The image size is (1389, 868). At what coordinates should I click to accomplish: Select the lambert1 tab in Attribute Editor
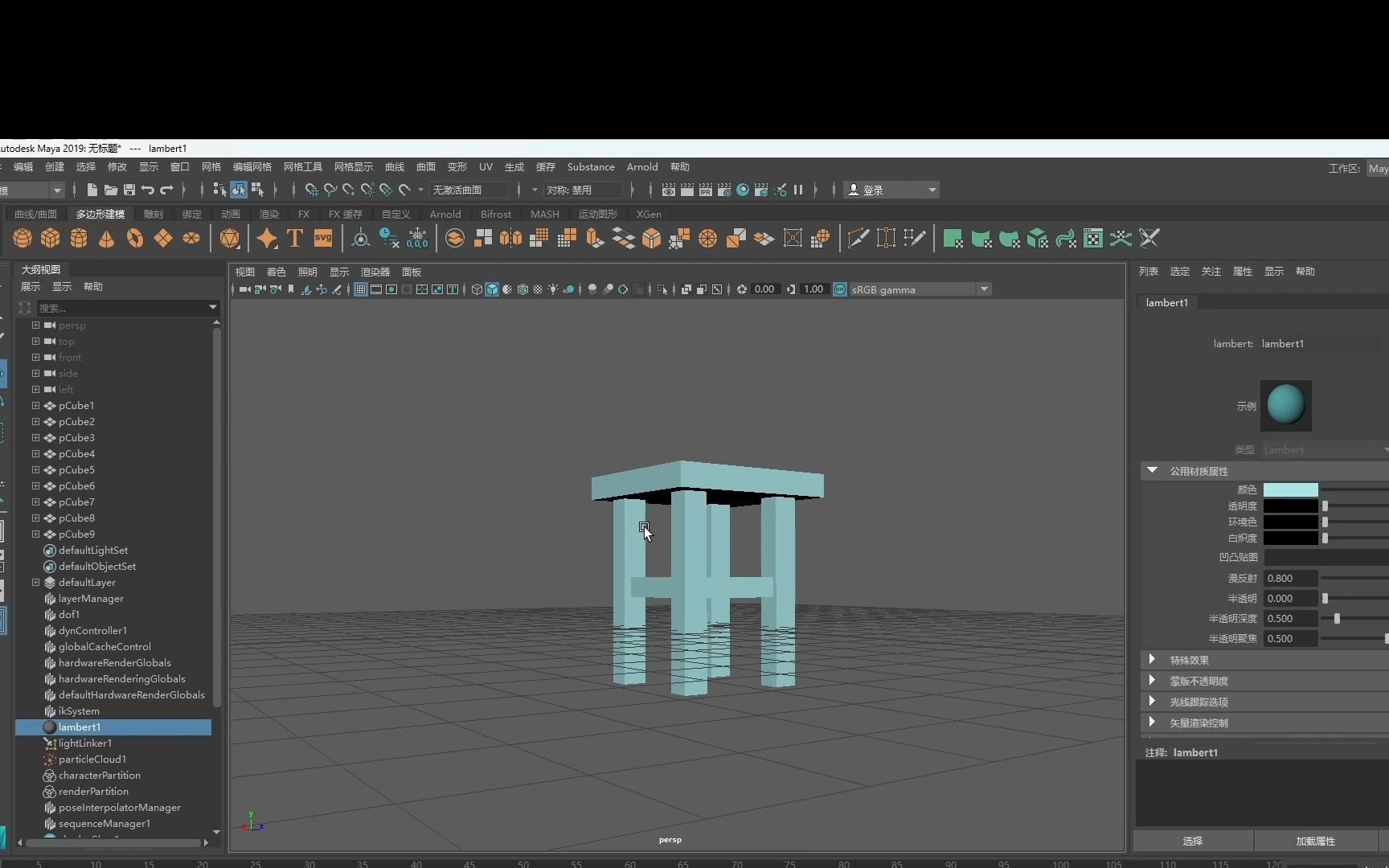point(1167,302)
